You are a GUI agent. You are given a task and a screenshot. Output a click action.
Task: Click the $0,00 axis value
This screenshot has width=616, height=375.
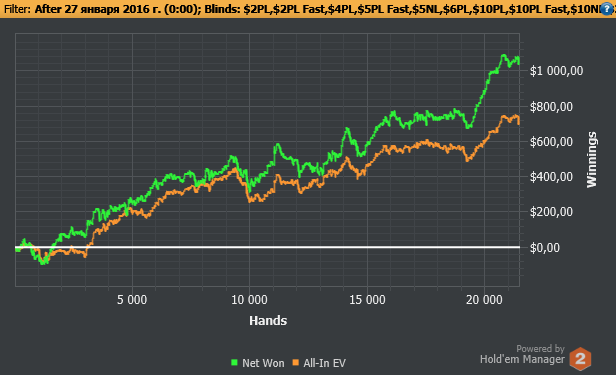545,248
